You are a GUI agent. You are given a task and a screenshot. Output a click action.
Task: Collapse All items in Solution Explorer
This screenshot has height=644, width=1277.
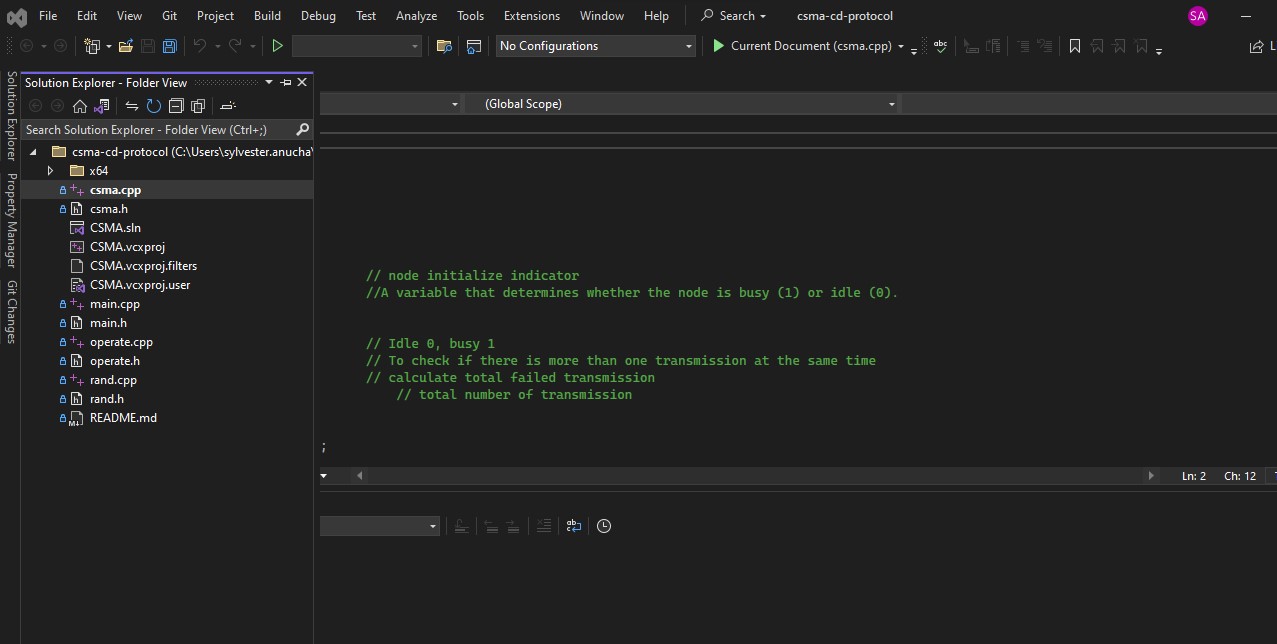[176, 105]
